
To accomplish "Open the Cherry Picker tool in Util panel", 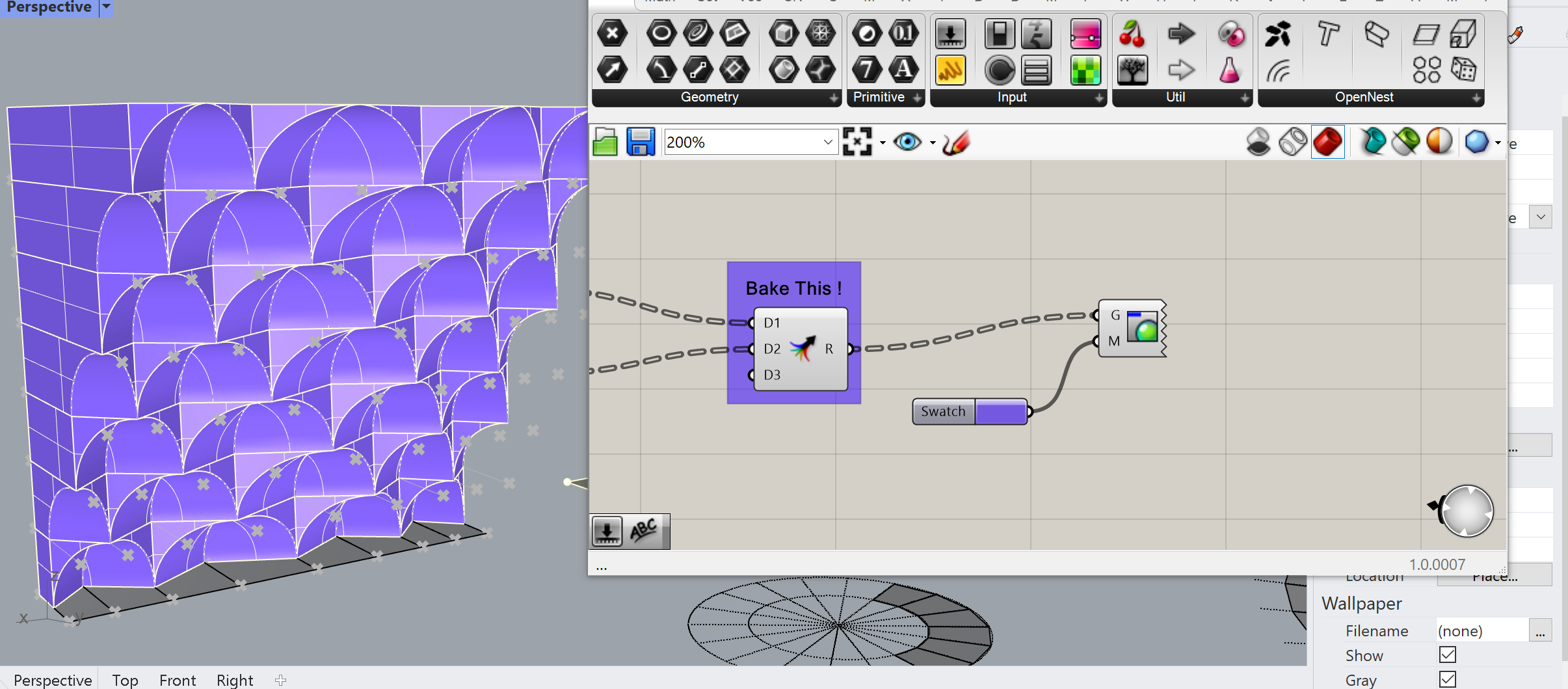I will pyautogui.click(x=1131, y=33).
